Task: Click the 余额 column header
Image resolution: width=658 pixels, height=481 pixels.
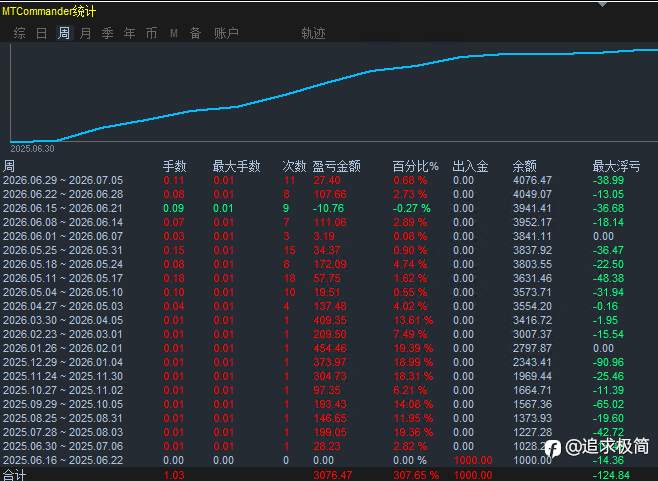Action: coord(525,166)
